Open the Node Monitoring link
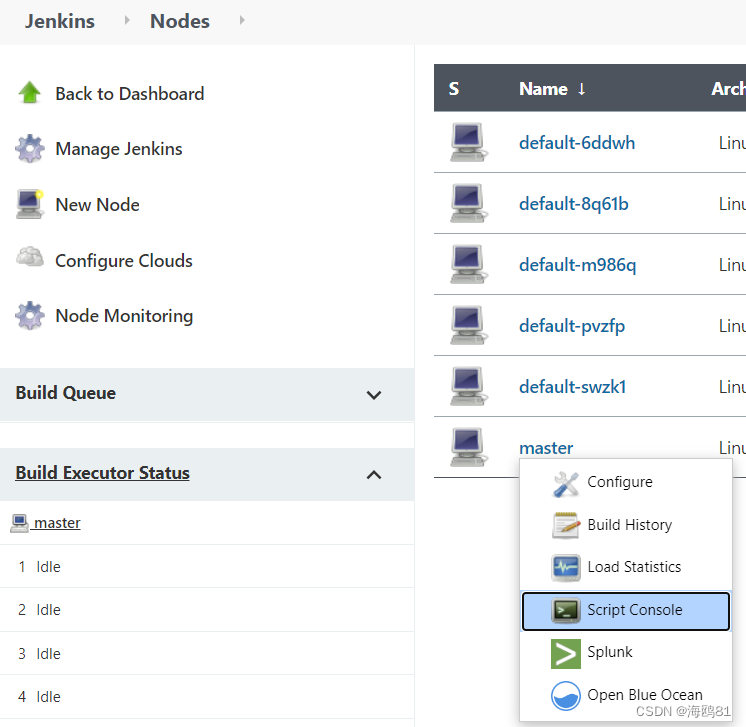Viewport: 746px width, 727px height. [124, 316]
